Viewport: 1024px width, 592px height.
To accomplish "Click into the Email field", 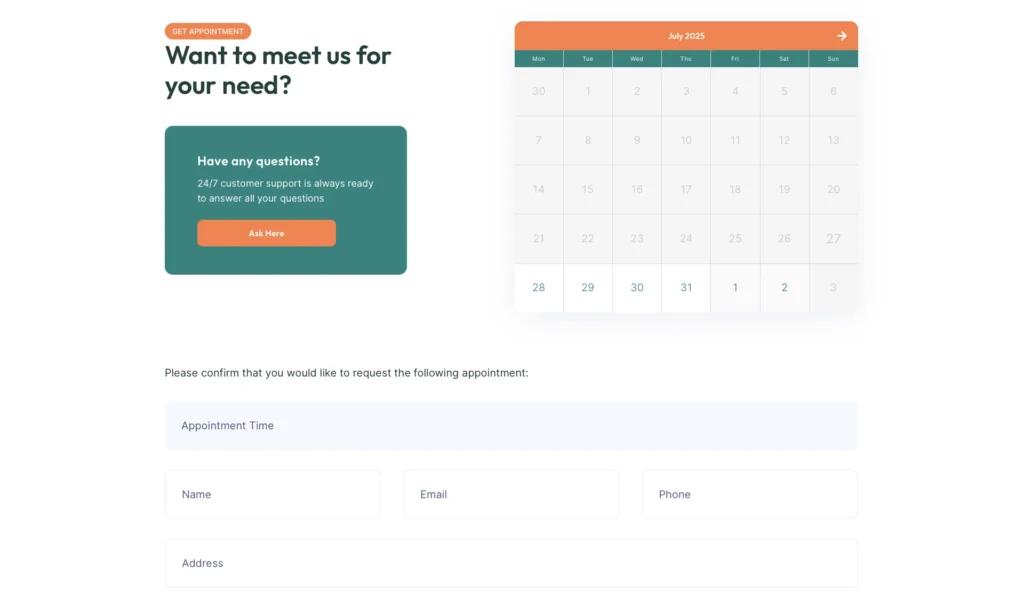I will tap(511, 495).
